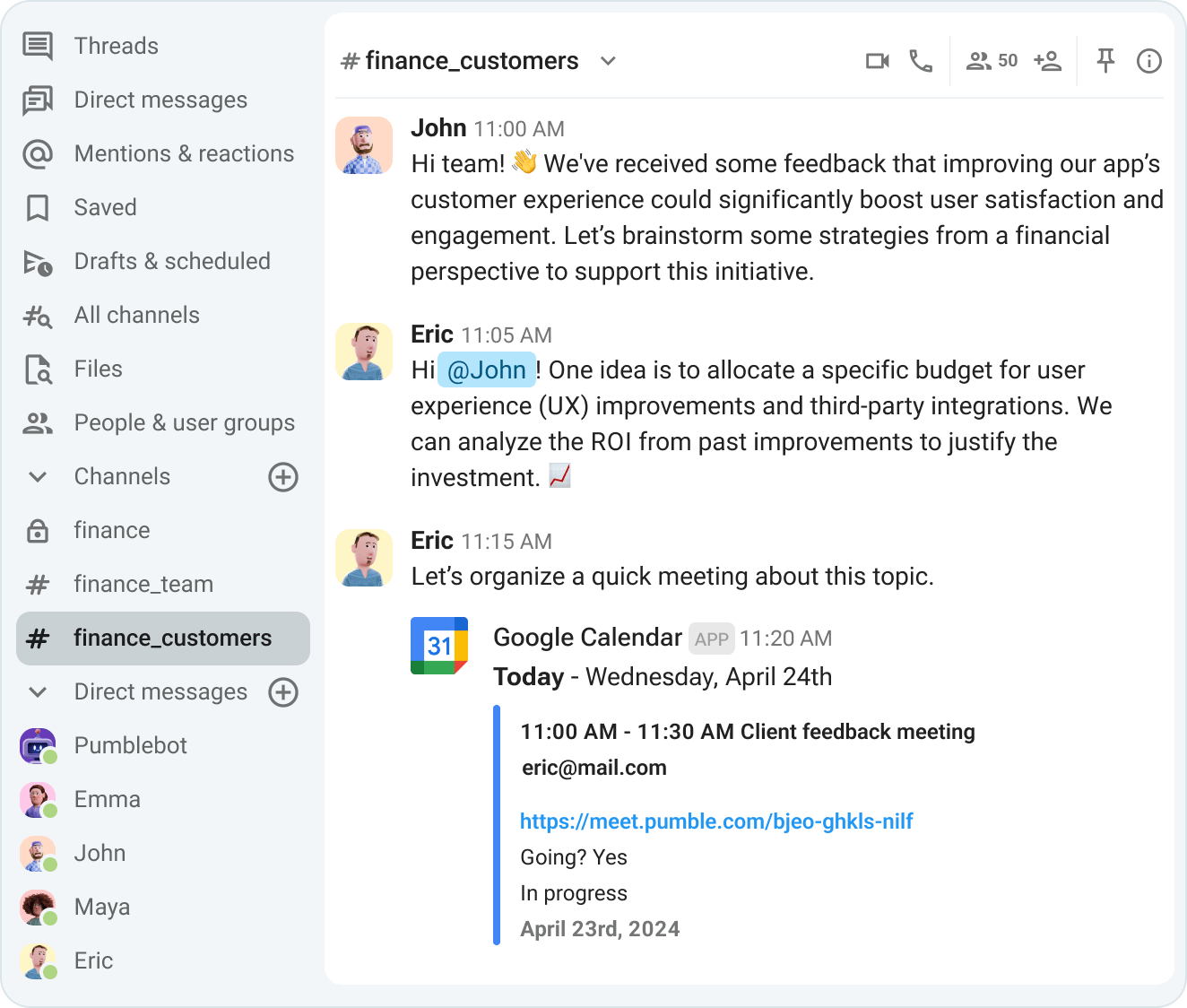Show Files in the sidebar
Screen dimensions: 1187x1008
pos(98,369)
